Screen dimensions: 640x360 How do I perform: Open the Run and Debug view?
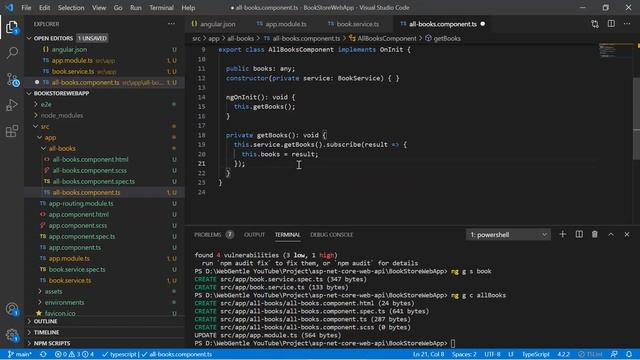tap(12, 105)
